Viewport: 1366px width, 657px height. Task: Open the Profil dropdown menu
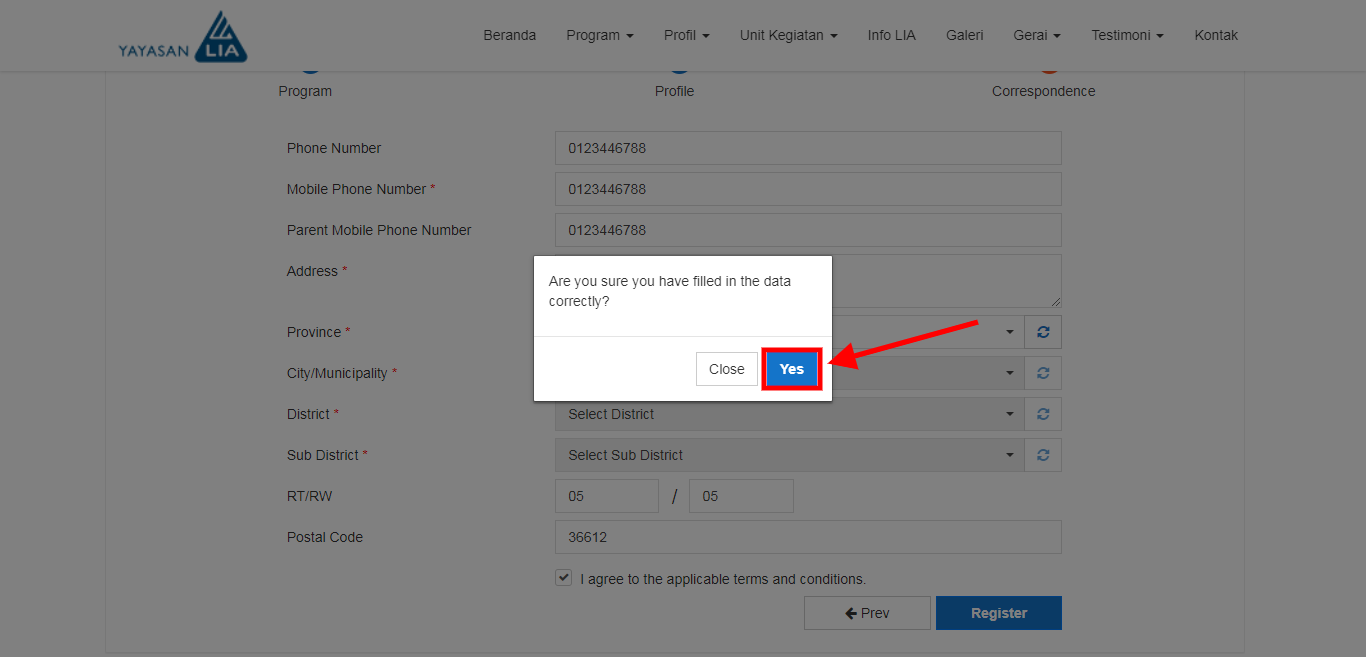pyautogui.click(x=686, y=35)
